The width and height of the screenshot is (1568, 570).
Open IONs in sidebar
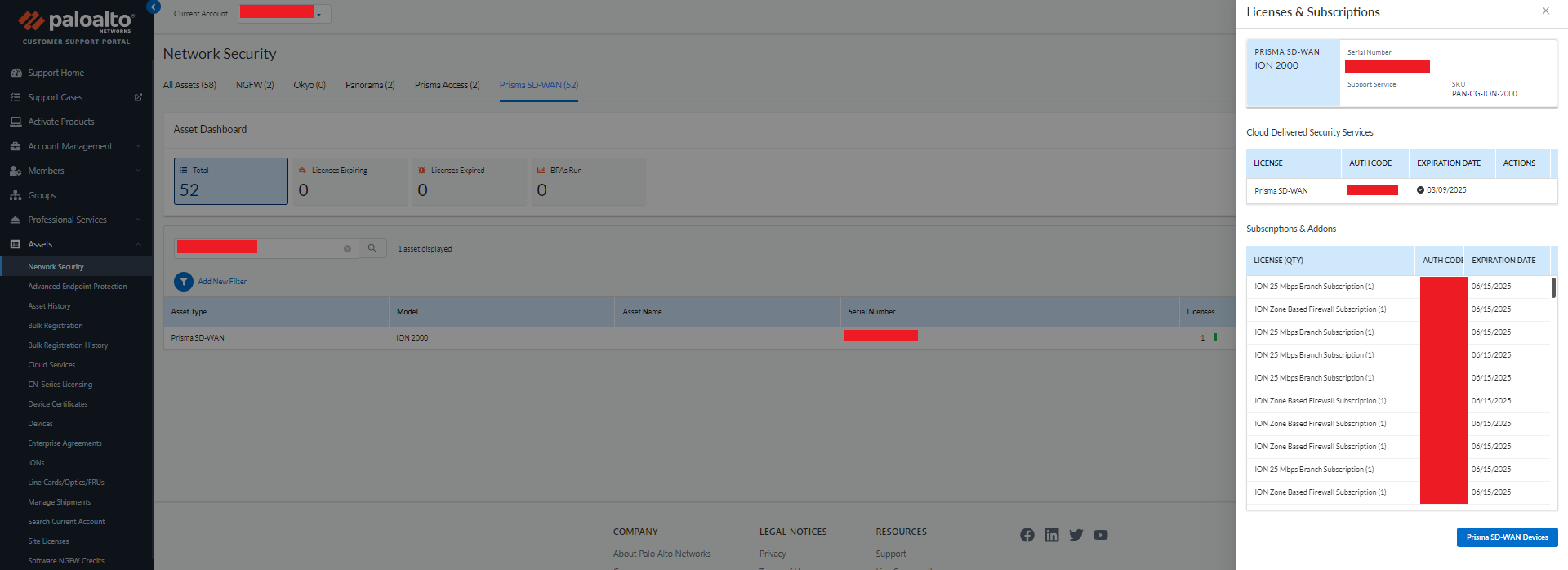tap(36, 463)
